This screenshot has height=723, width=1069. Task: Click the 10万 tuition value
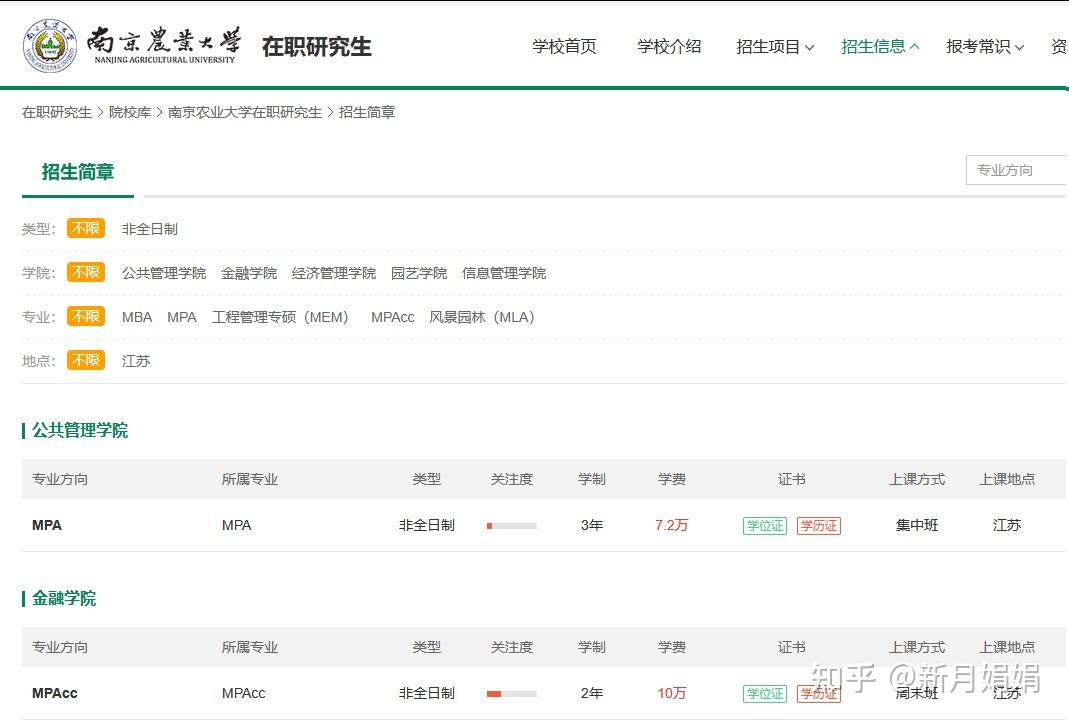tap(672, 693)
